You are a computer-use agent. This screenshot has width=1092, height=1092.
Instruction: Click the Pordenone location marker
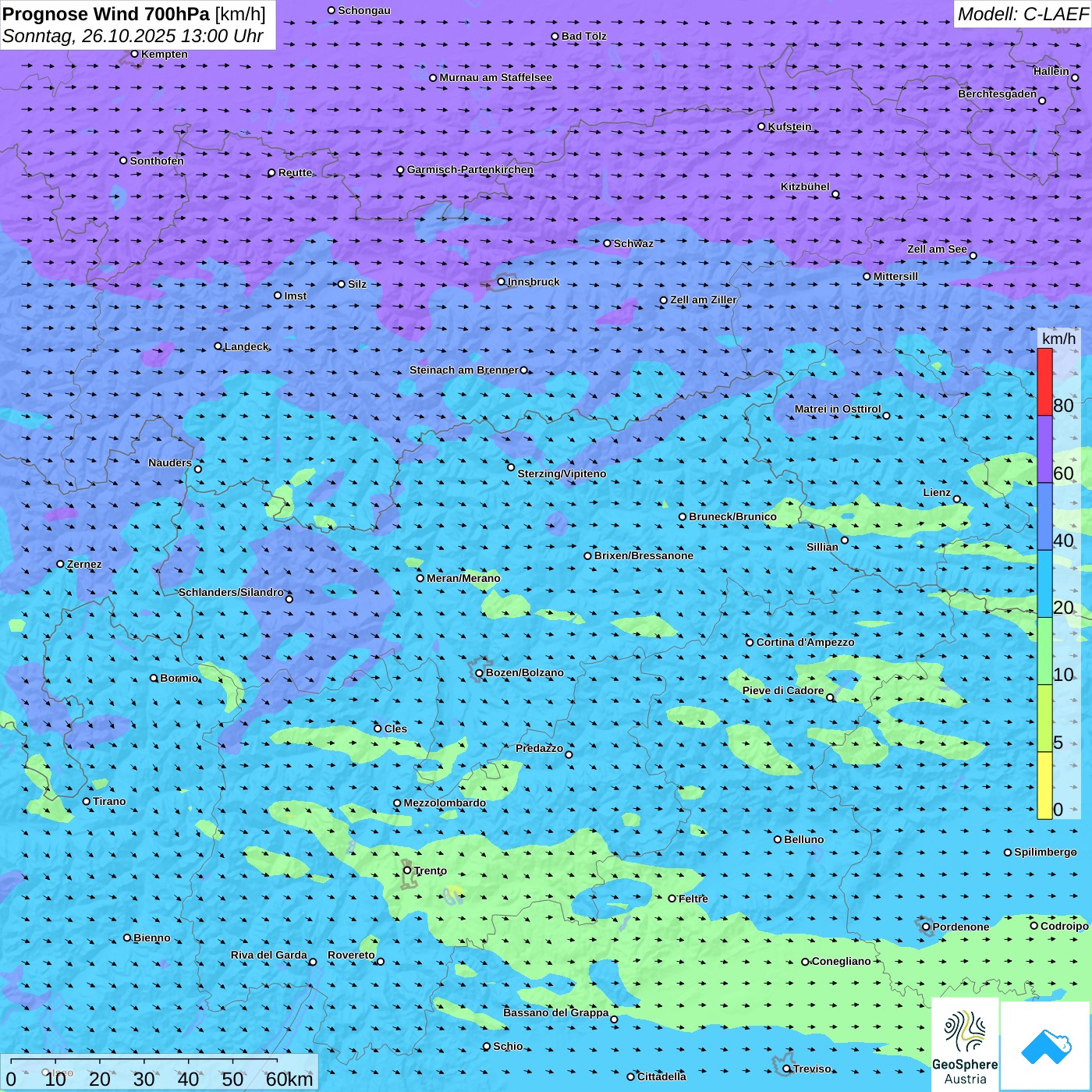[x=927, y=927]
